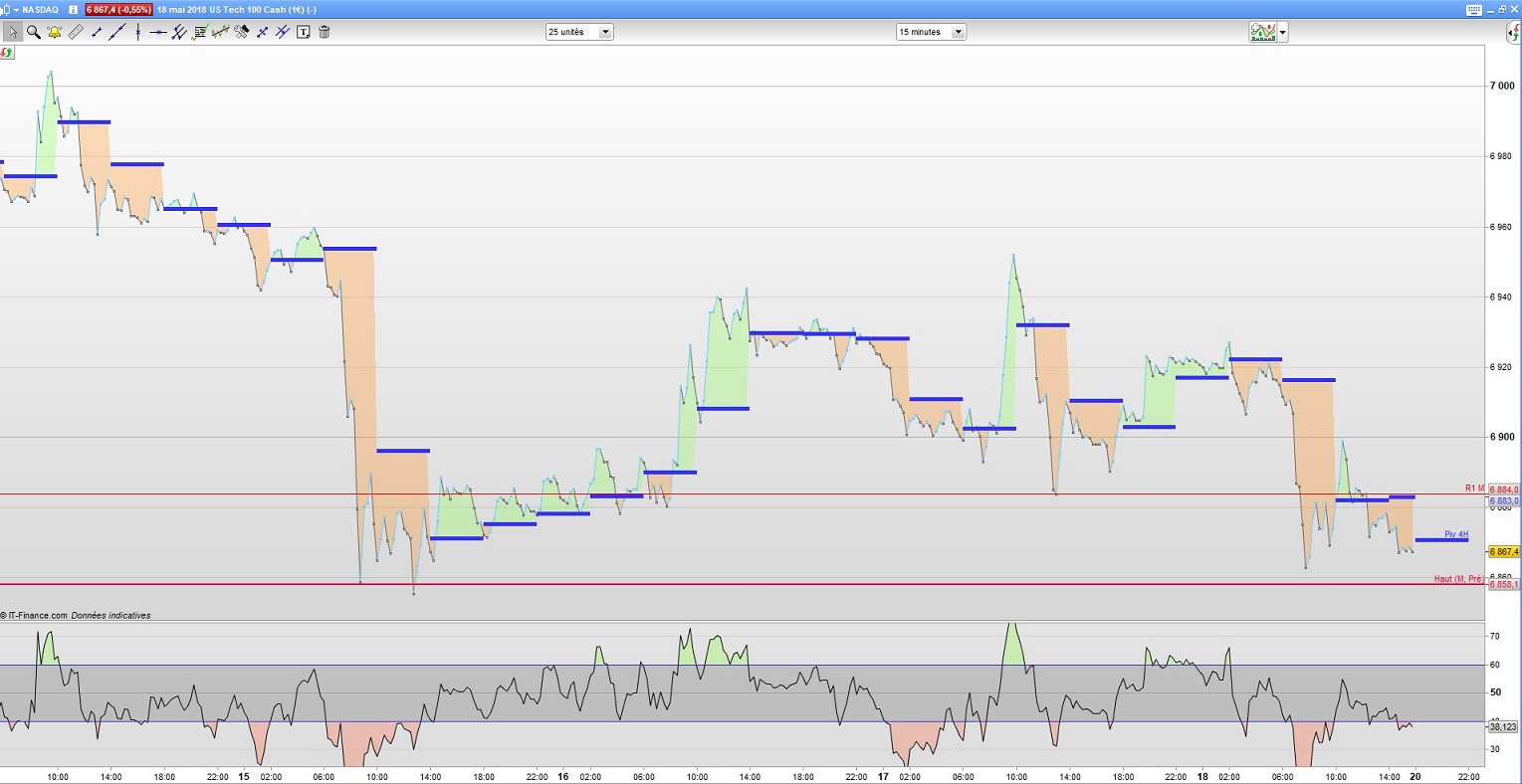The height and width of the screenshot is (784, 1522).
Task: Click the red-green arrows icon under the toolbar
Action: (x=7, y=52)
